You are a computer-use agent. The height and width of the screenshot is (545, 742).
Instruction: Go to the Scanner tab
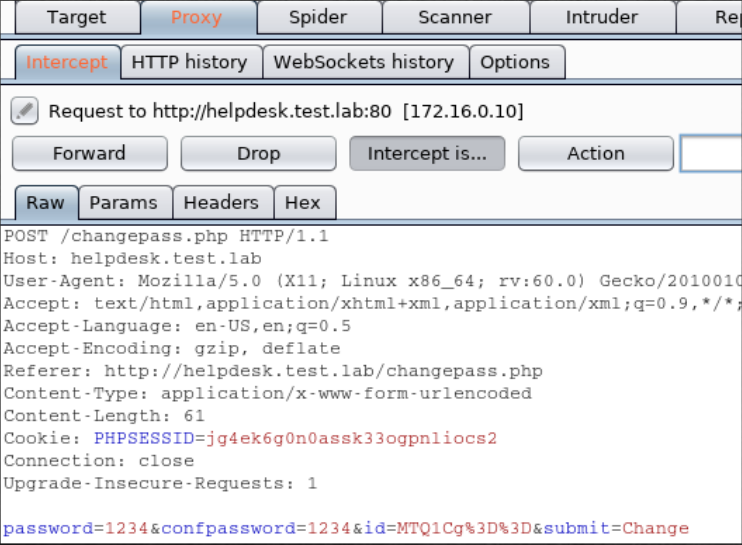coord(455,17)
